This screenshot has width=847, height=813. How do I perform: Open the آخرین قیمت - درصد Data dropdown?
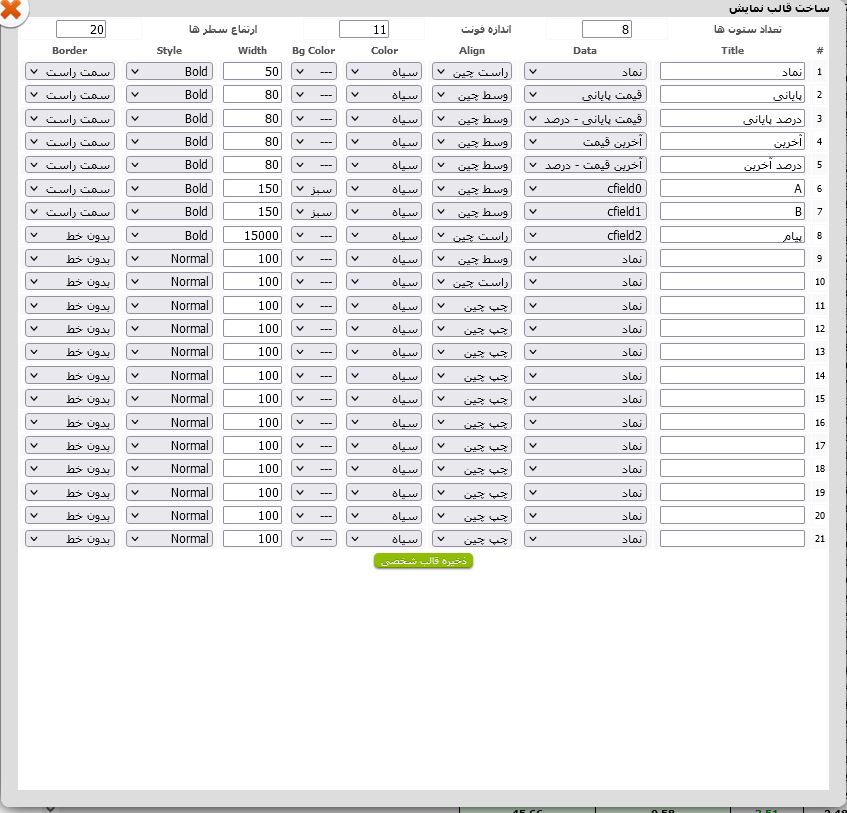(x=586, y=165)
